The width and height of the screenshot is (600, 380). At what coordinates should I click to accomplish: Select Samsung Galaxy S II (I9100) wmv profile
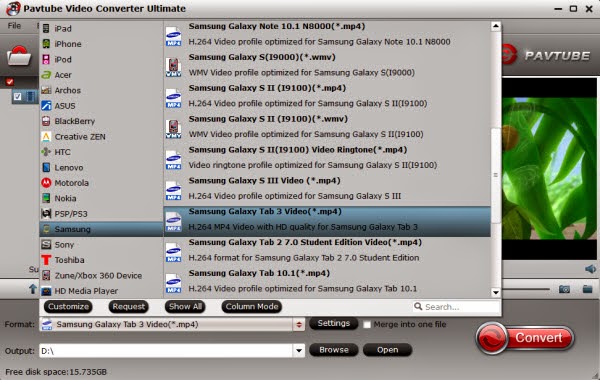tap(327, 127)
